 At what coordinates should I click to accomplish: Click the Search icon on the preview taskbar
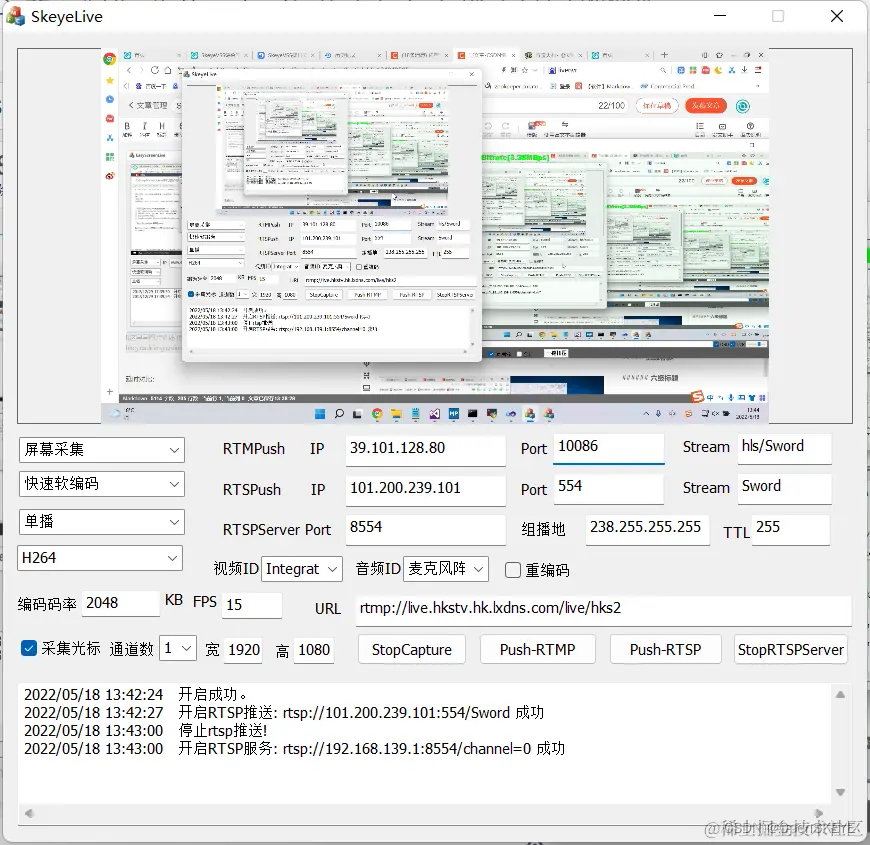[x=337, y=413]
